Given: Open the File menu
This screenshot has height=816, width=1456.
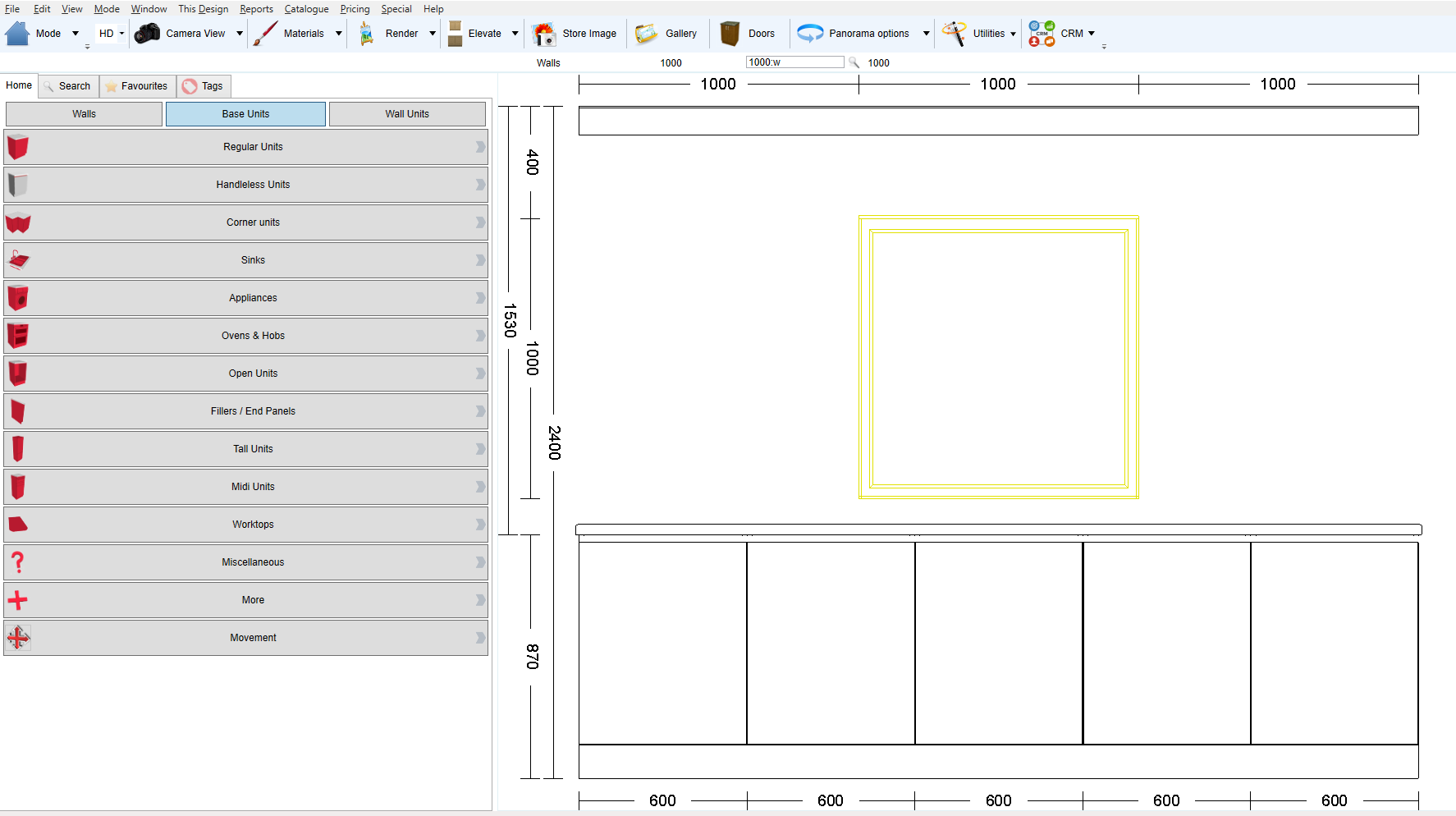Looking at the screenshot, I should tap(12, 9).
